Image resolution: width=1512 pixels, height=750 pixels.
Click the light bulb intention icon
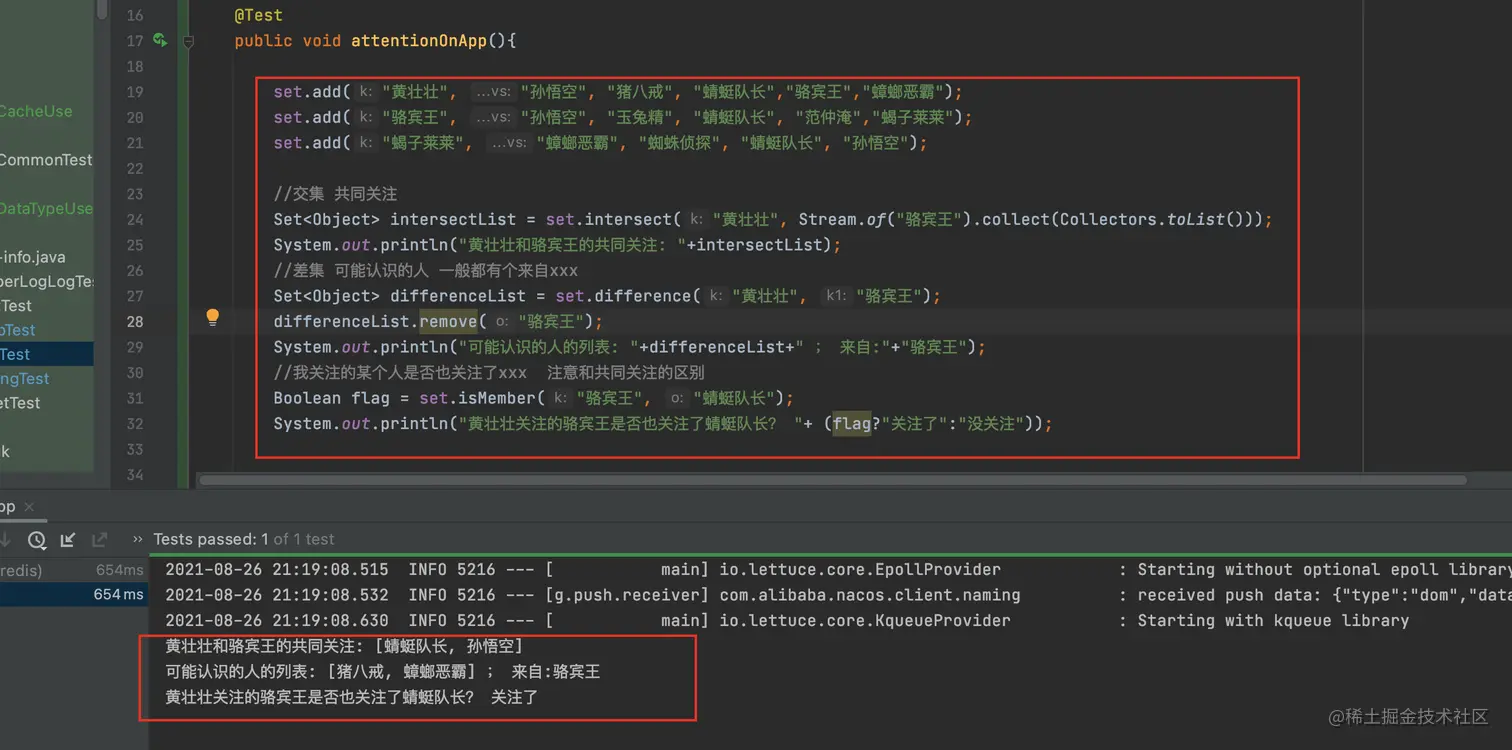point(212,317)
